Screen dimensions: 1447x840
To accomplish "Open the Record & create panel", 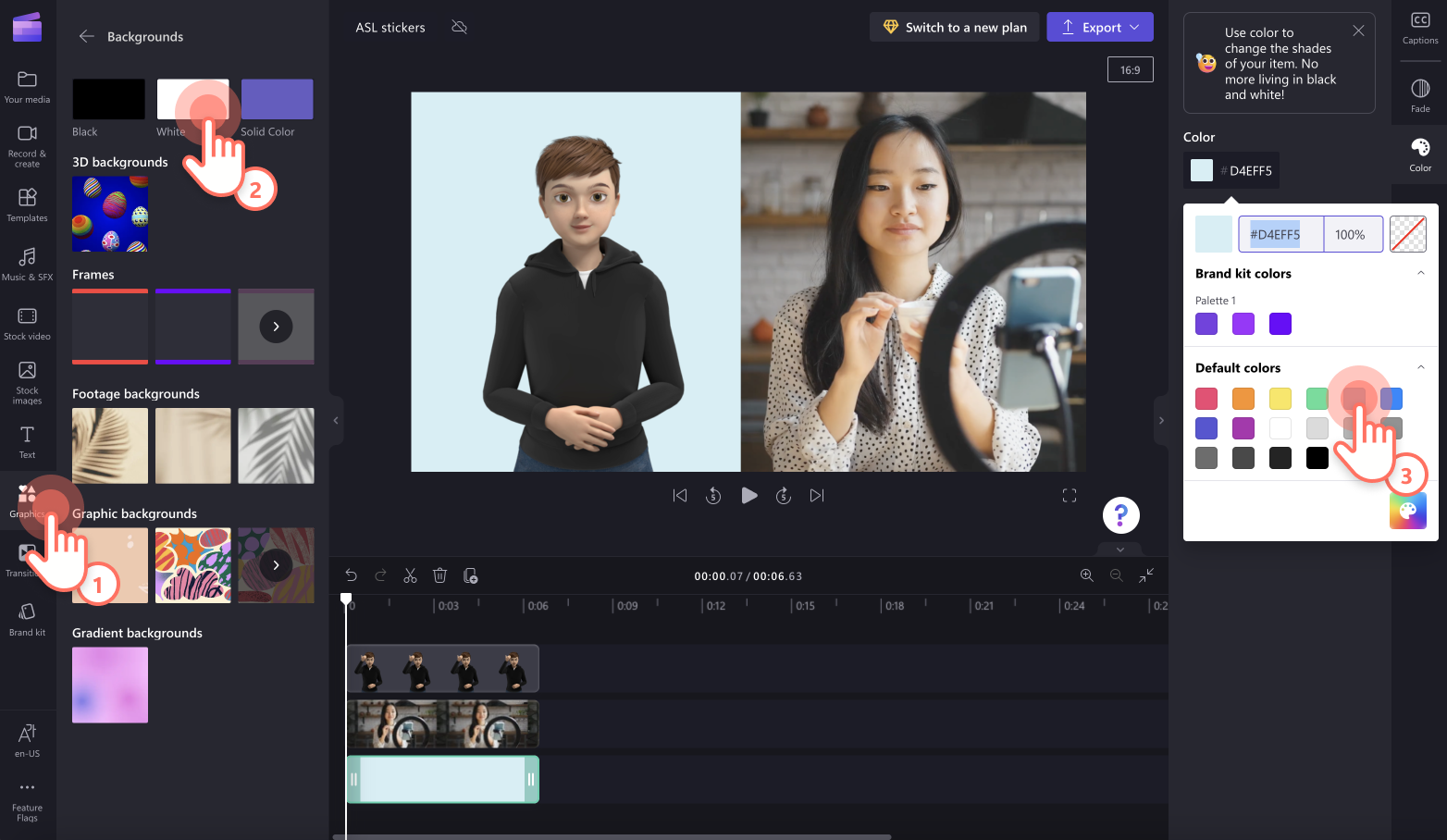I will (27, 146).
